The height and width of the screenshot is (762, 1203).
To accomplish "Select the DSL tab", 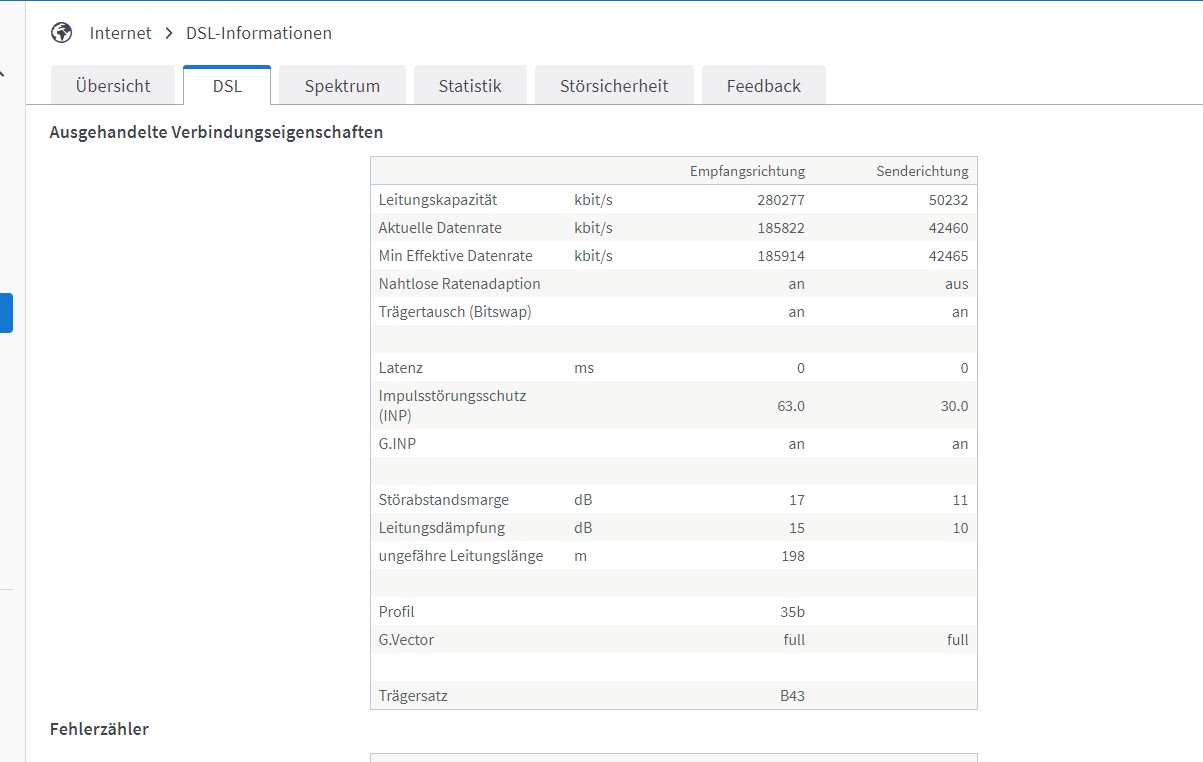I will point(227,86).
